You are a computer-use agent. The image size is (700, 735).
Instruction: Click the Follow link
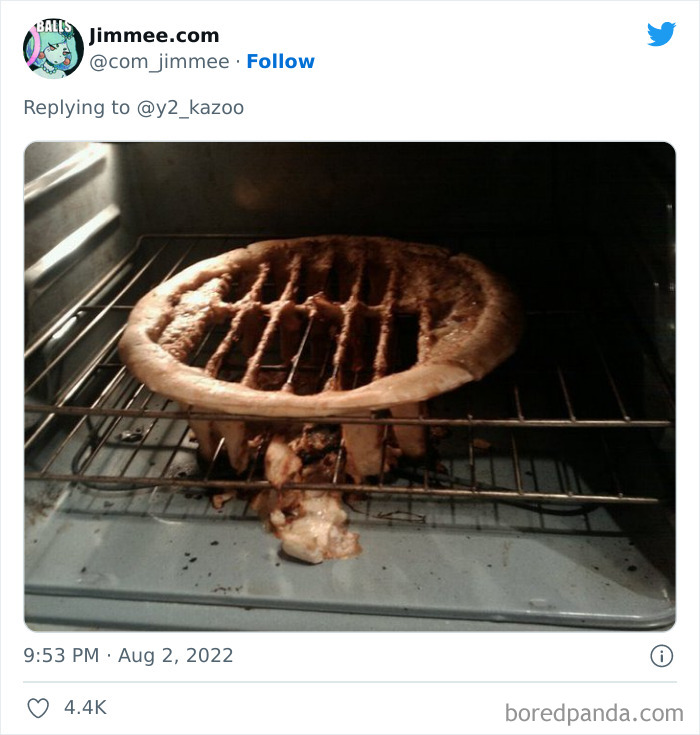pyautogui.click(x=280, y=61)
